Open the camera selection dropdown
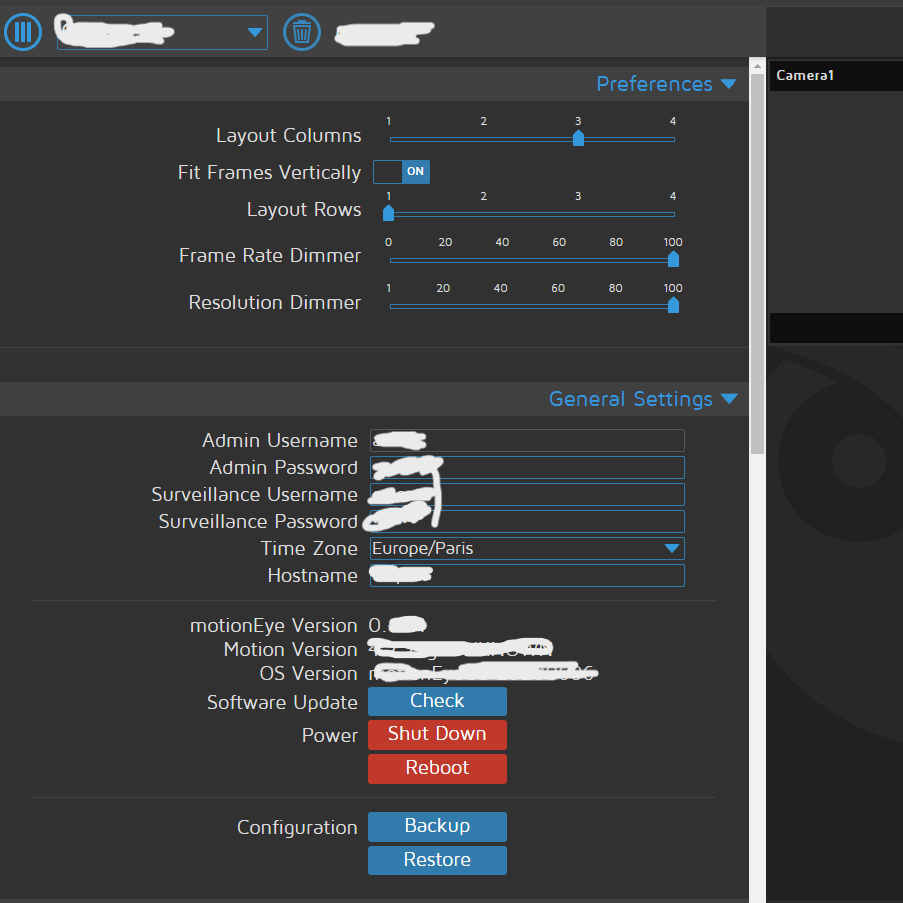The height and width of the screenshot is (903, 903). coord(162,32)
